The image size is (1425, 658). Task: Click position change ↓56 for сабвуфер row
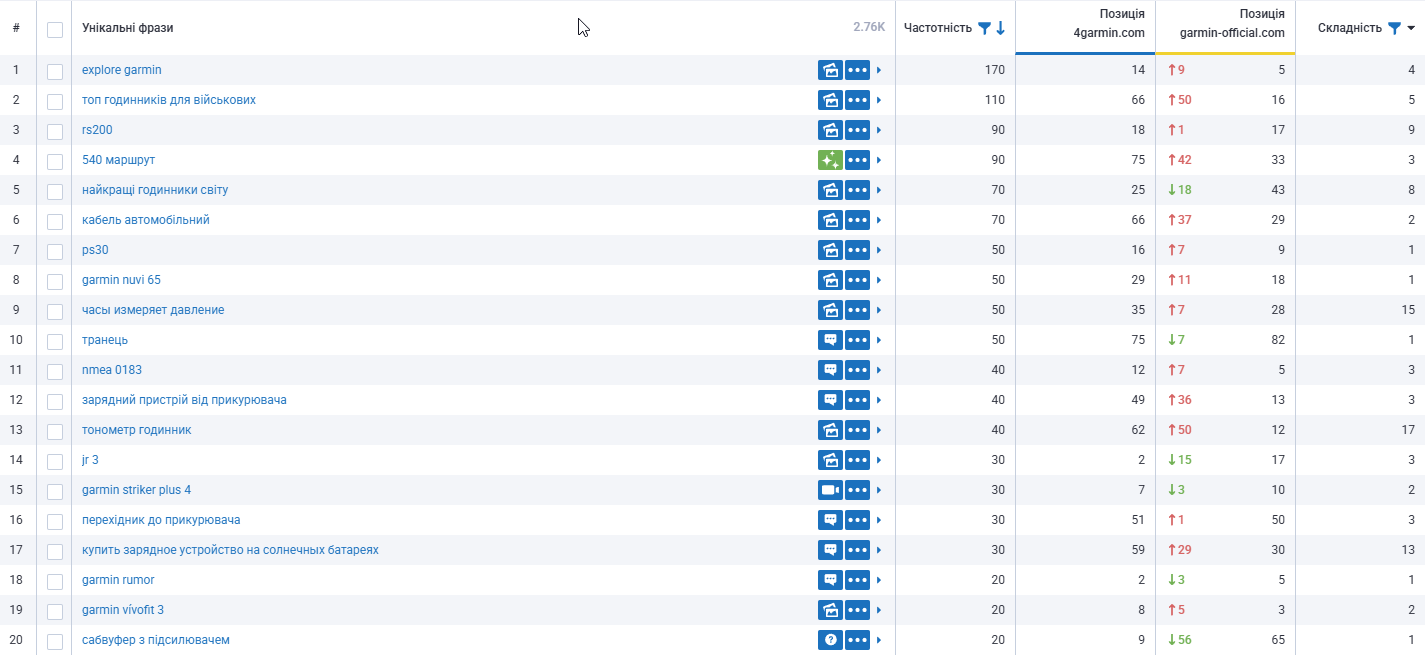1180,640
